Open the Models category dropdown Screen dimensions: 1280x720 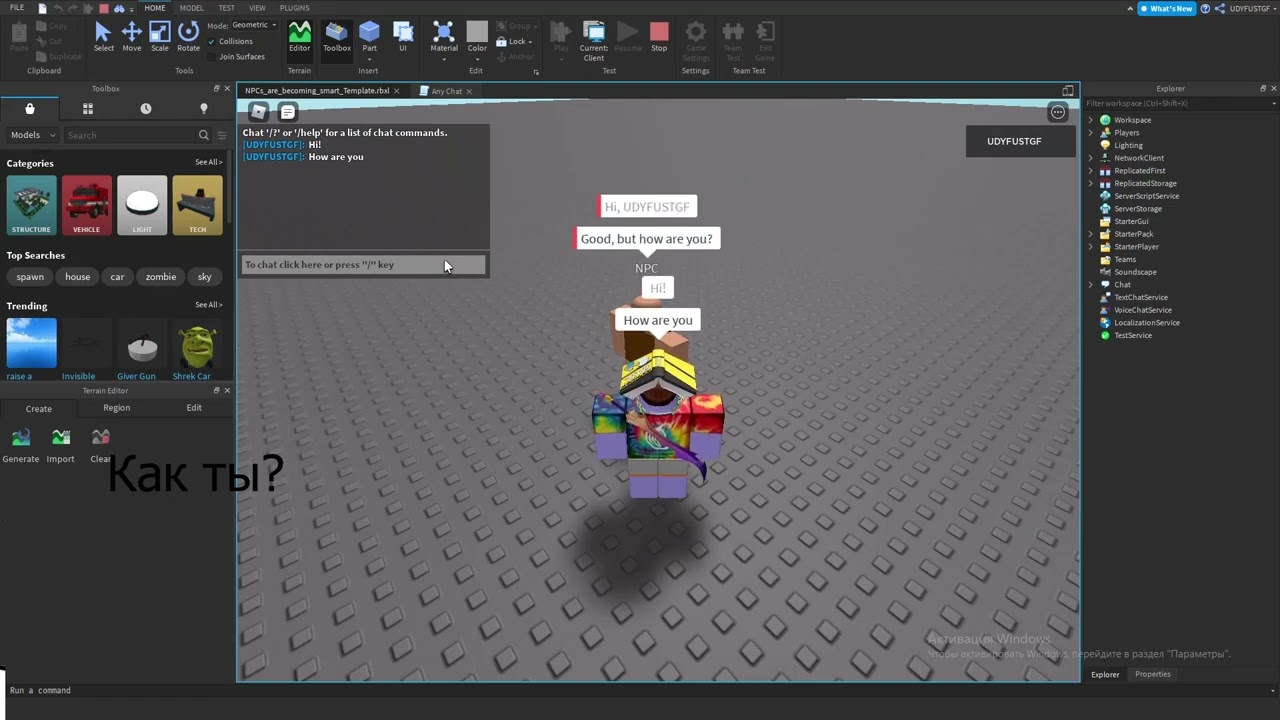click(x=32, y=135)
